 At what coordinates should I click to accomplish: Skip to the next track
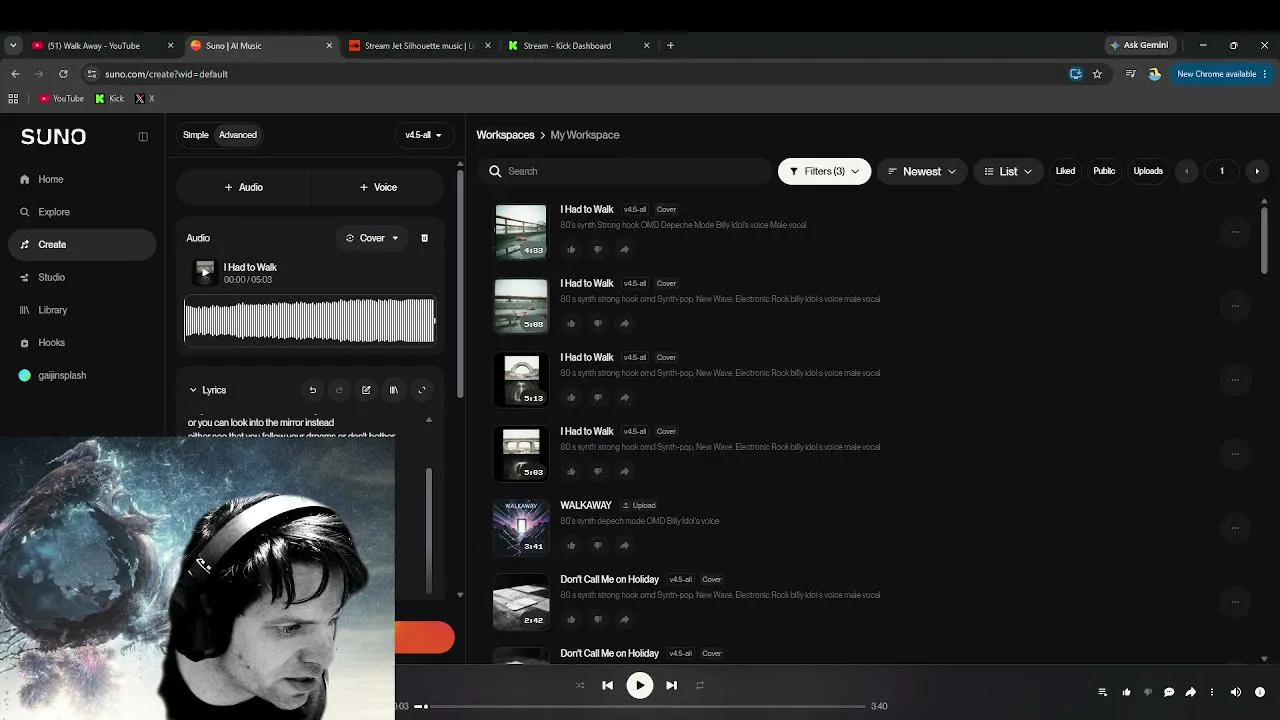pyautogui.click(x=672, y=685)
